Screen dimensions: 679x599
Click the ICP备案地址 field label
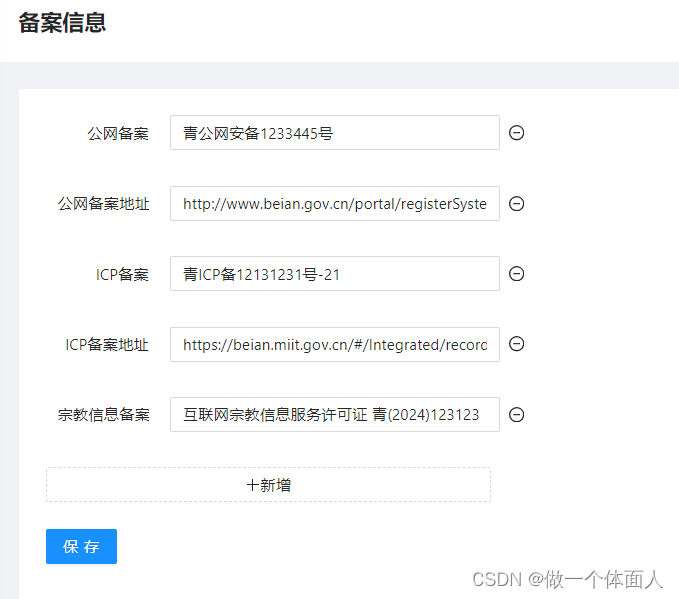point(107,345)
